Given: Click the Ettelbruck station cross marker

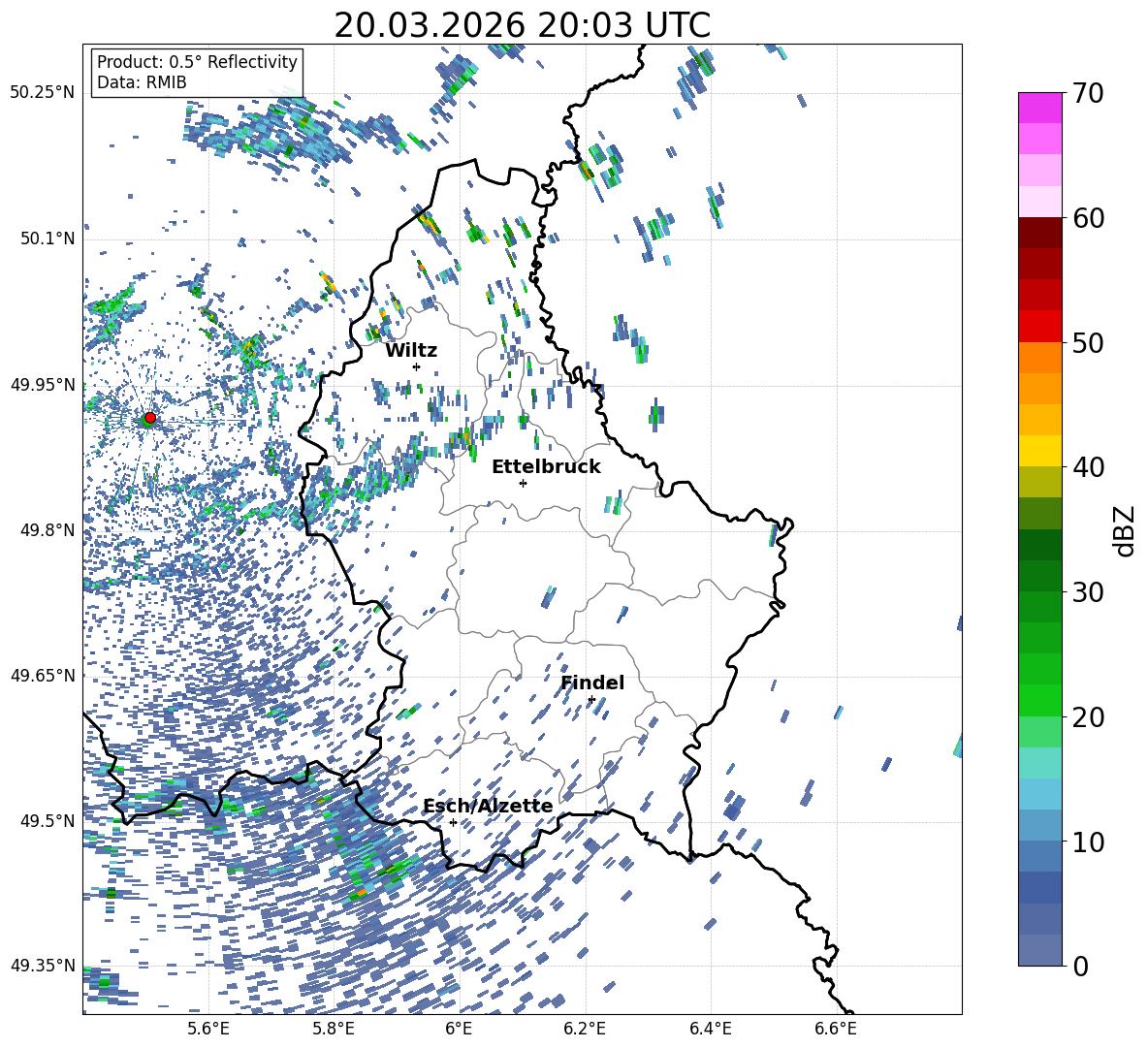Looking at the screenshot, I should [x=523, y=483].
